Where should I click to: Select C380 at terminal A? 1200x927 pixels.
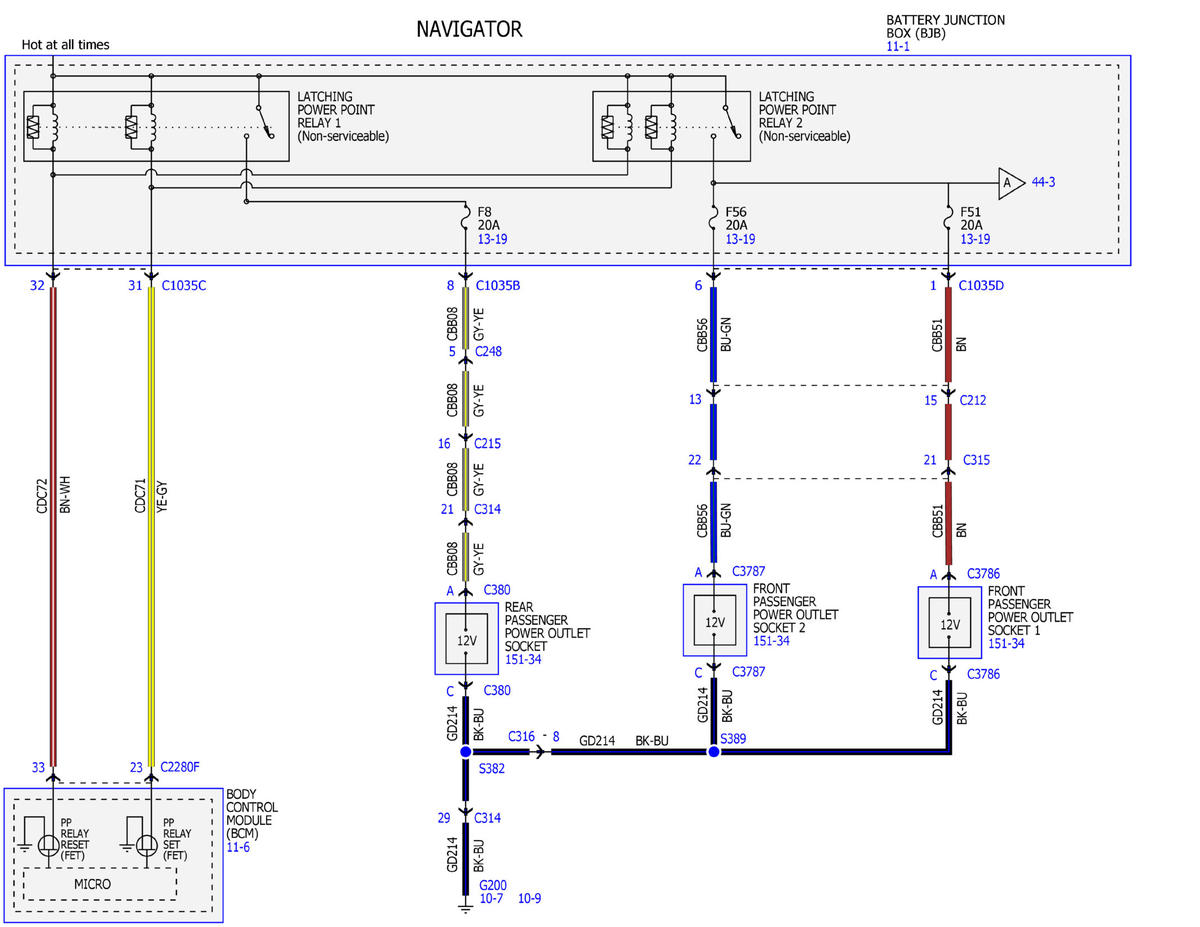pos(497,590)
